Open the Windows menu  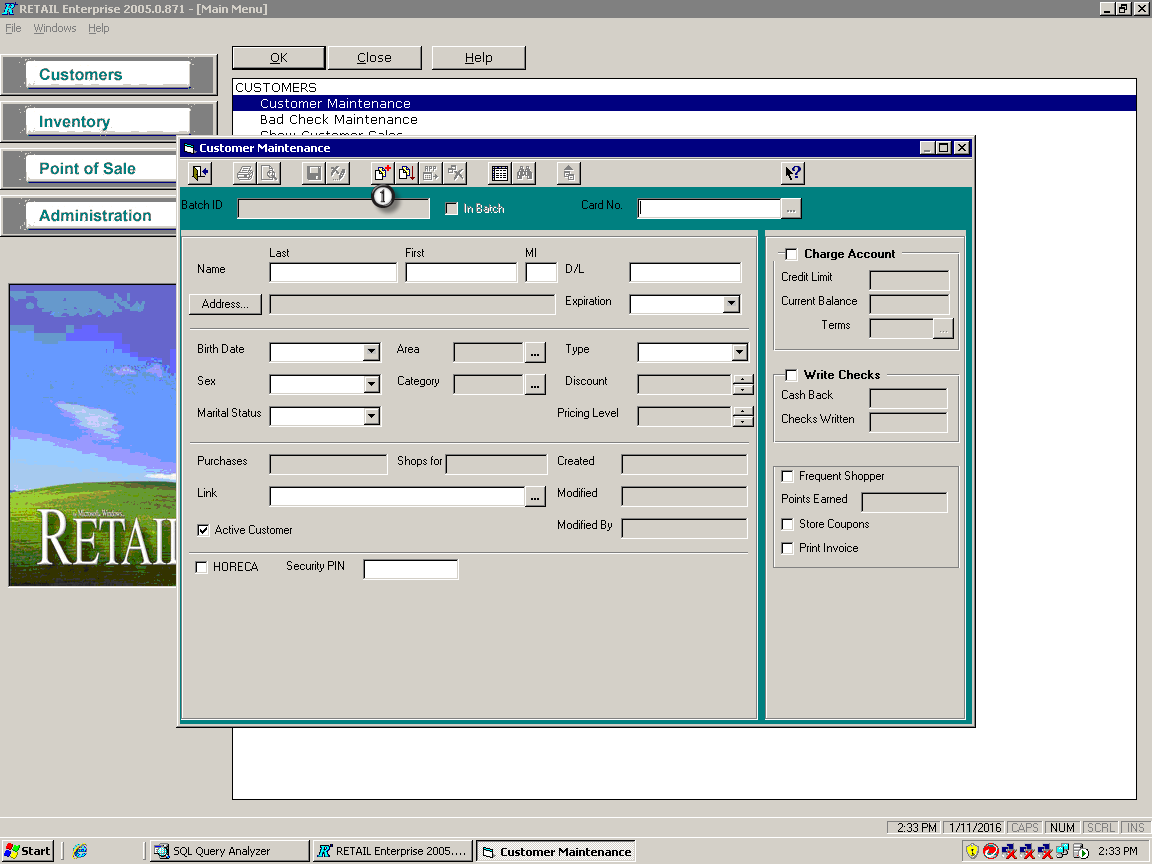(x=54, y=28)
